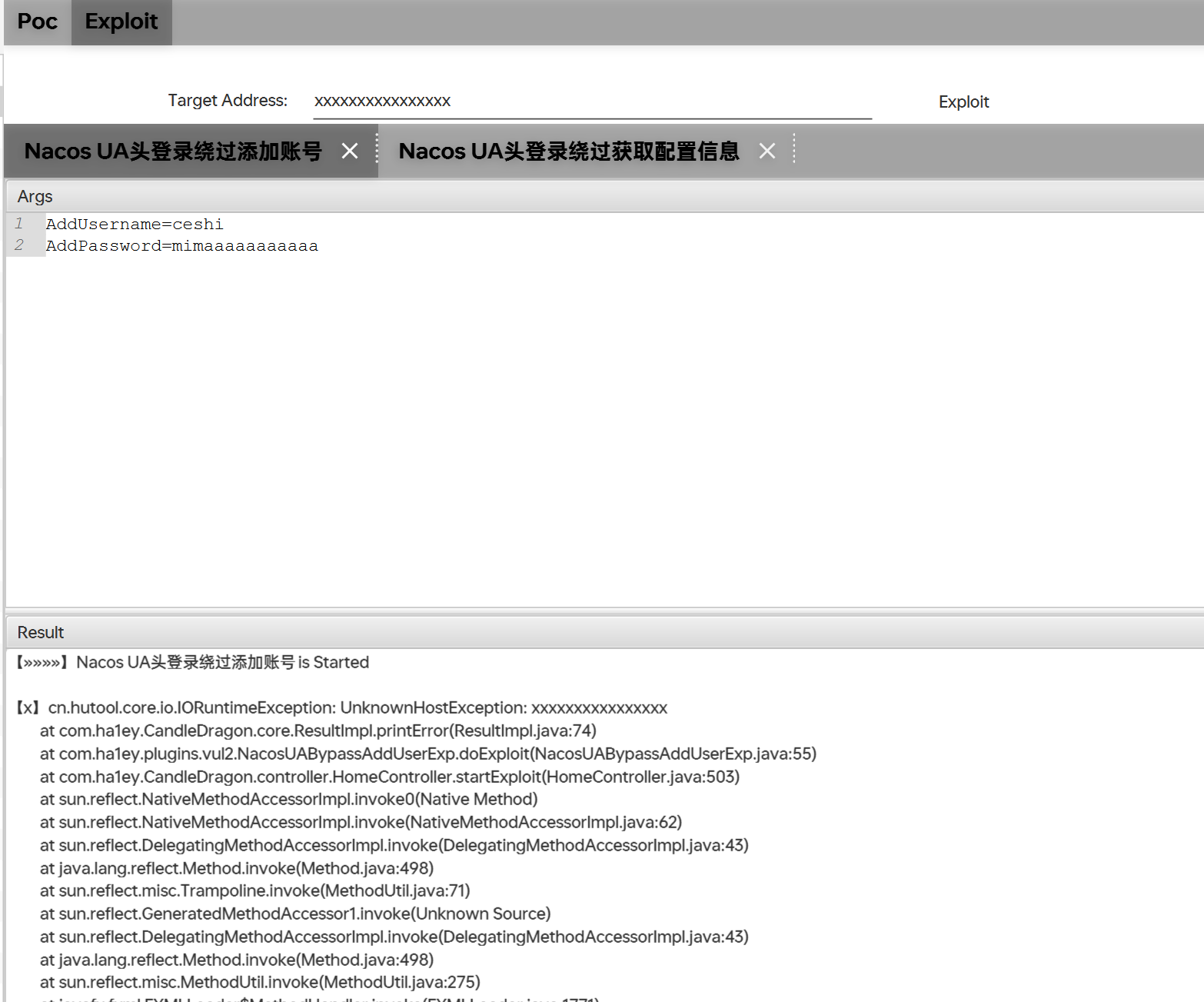Click the GeneratedMethodAccessor1.invoke stack line
Viewport: 1204px width, 1002px height.
[x=296, y=914]
